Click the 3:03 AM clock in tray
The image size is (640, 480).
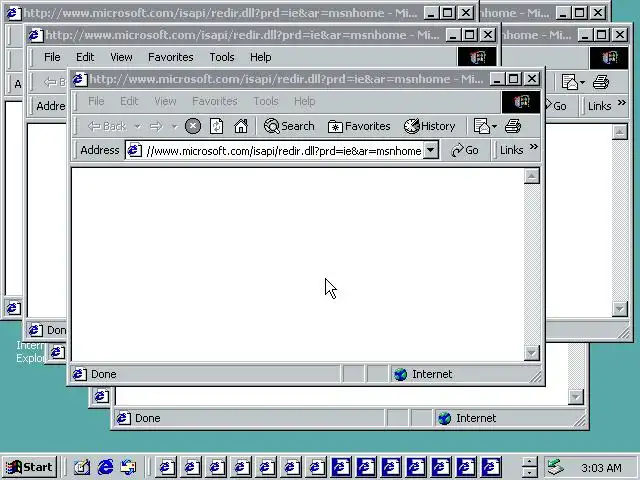click(601, 468)
